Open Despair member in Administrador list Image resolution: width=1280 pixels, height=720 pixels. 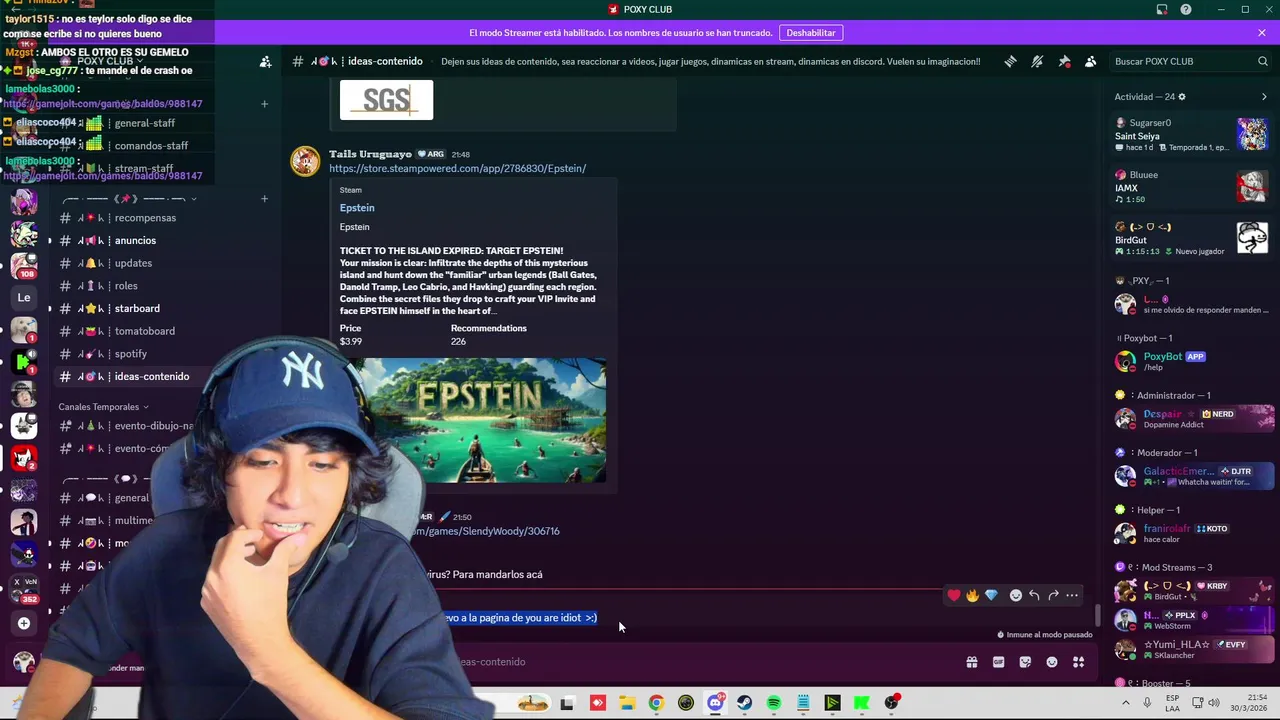point(1193,418)
